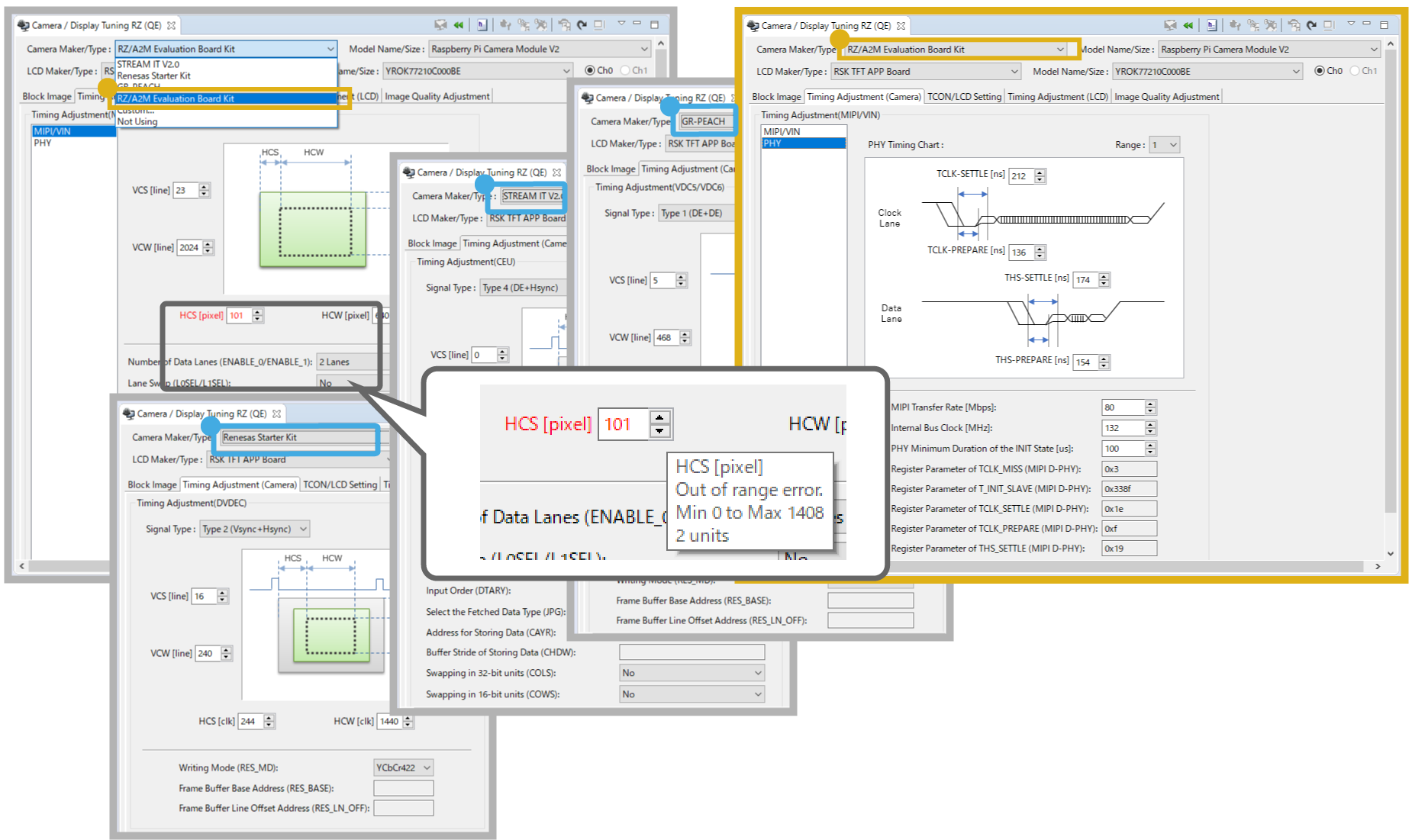The height and width of the screenshot is (840, 1412).
Task: Select Ch0 radio button in PHY window
Action: pyautogui.click(x=1320, y=70)
